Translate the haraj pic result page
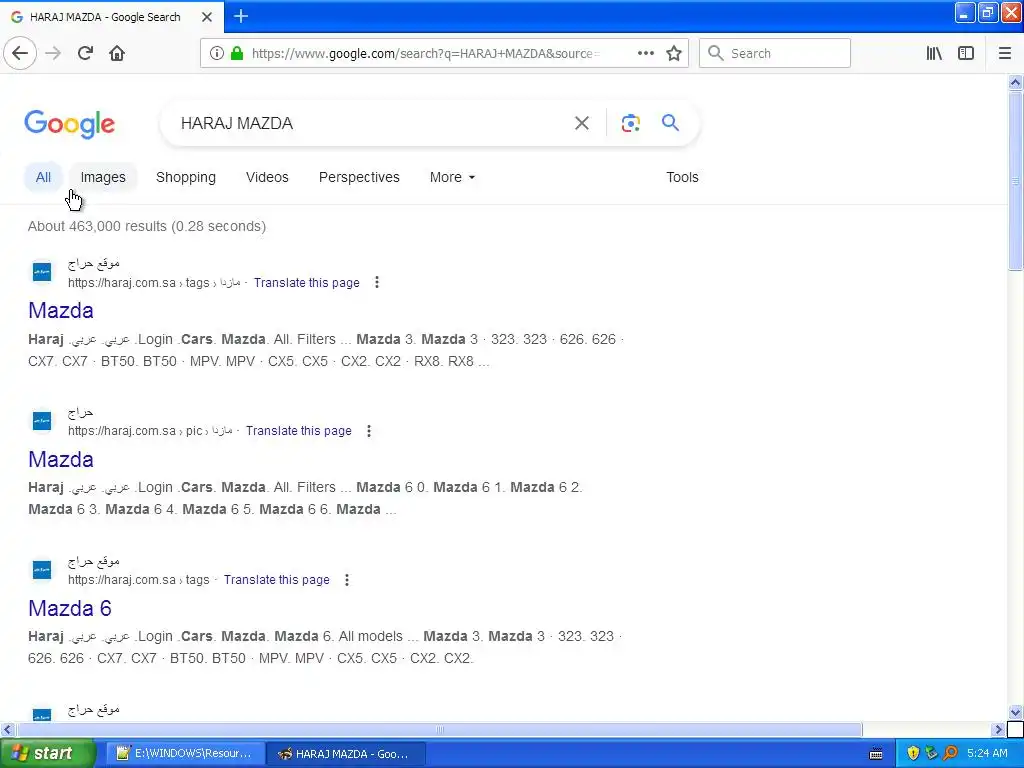 298,431
